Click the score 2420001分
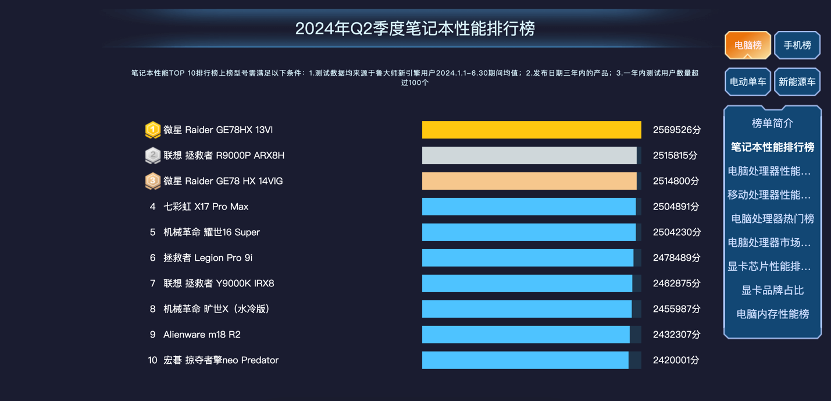832x402 pixels. [x=676, y=360]
